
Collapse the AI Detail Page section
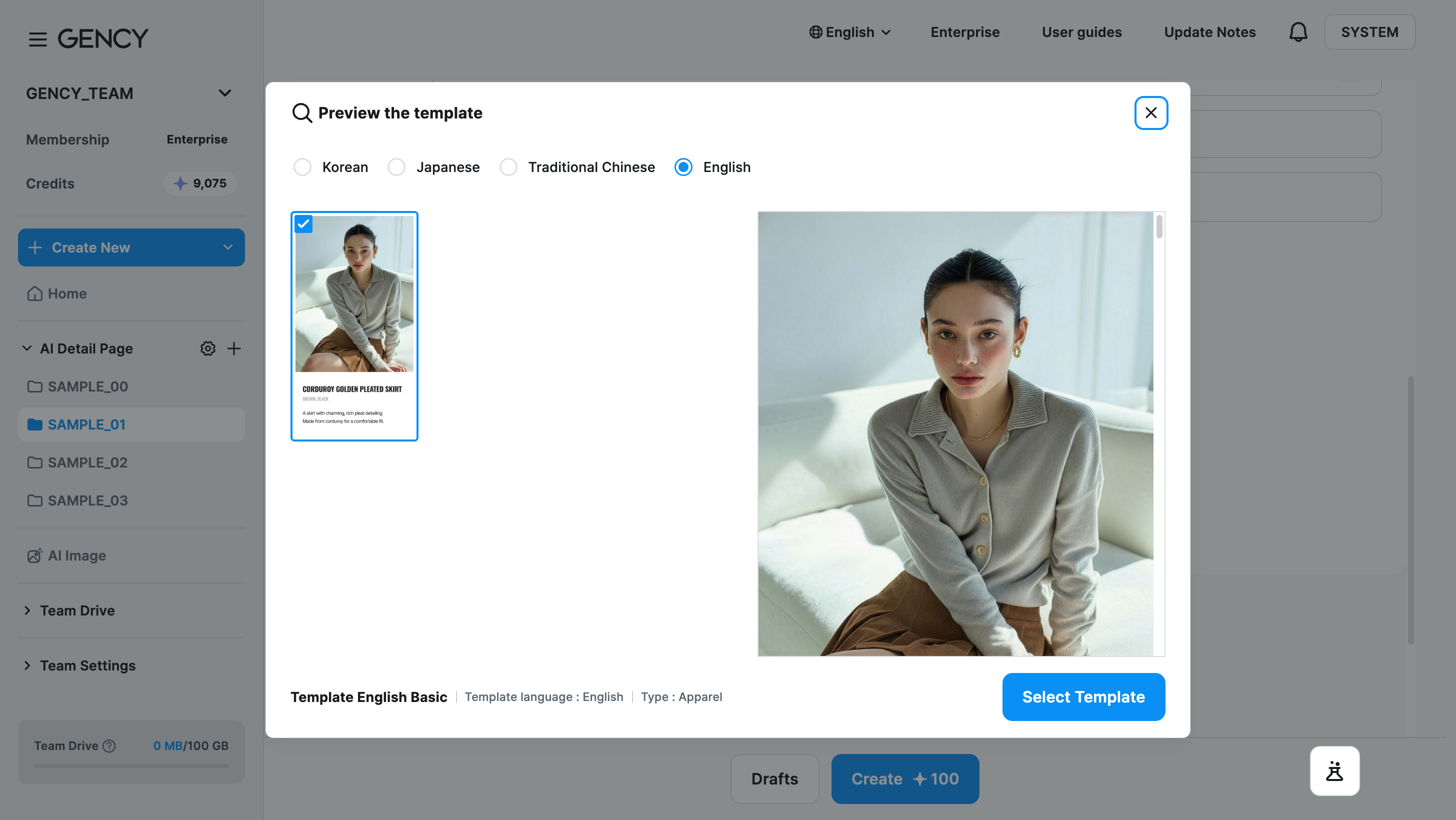tap(26, 348)
